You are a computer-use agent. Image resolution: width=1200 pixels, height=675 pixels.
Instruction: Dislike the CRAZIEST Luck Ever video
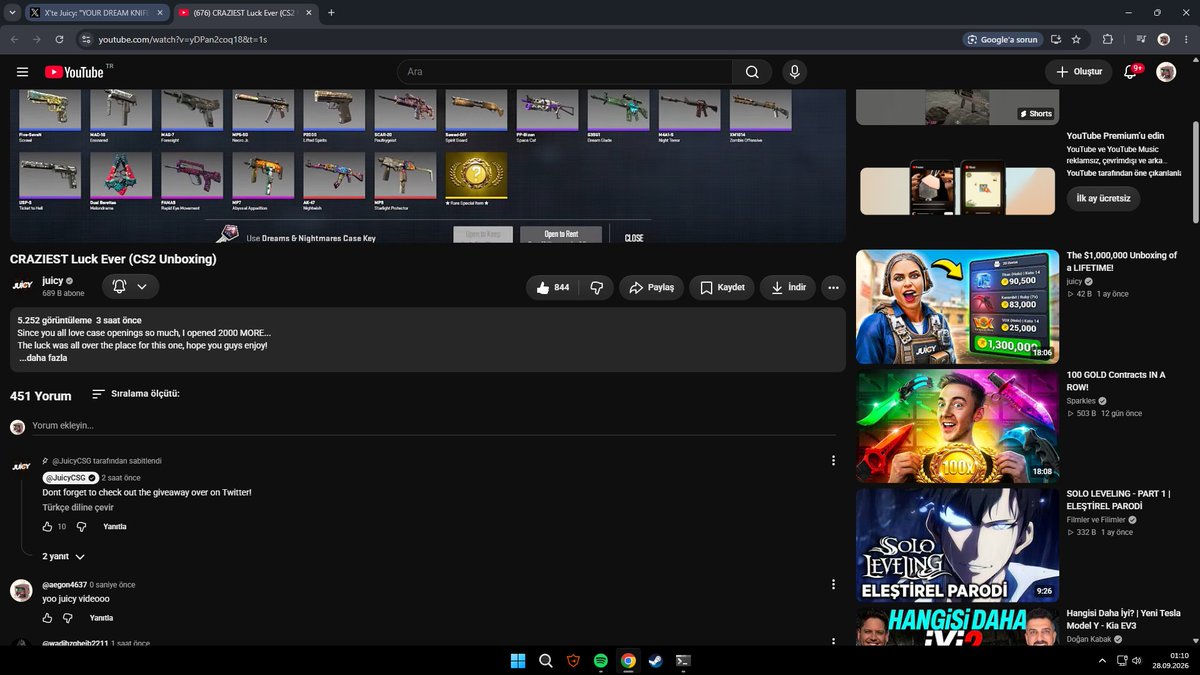tap(597, 287)
